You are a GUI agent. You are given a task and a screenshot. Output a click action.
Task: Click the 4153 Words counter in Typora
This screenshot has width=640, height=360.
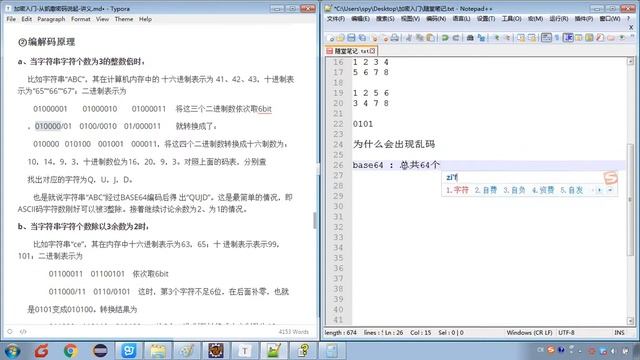(293, 332)
